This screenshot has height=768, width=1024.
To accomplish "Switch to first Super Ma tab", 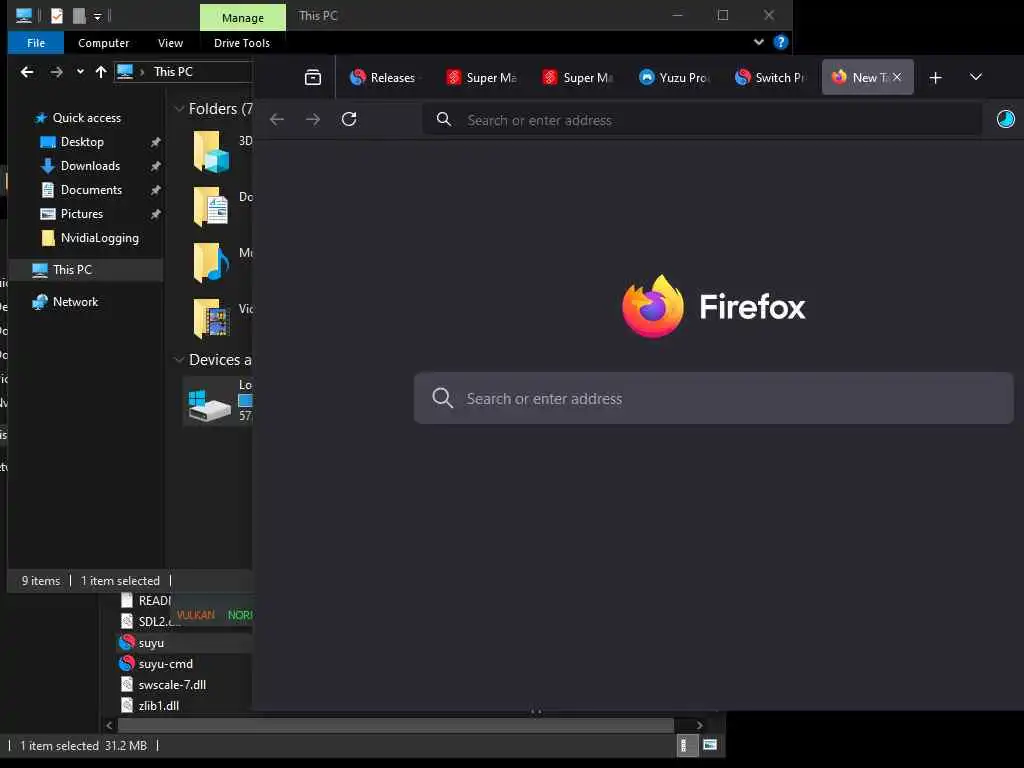I will 481,78.
